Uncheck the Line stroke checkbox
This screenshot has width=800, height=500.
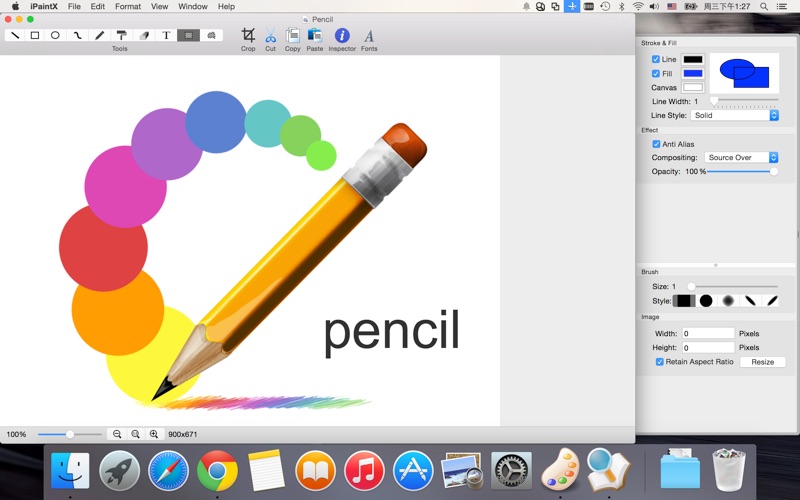(x=656, y=59)
